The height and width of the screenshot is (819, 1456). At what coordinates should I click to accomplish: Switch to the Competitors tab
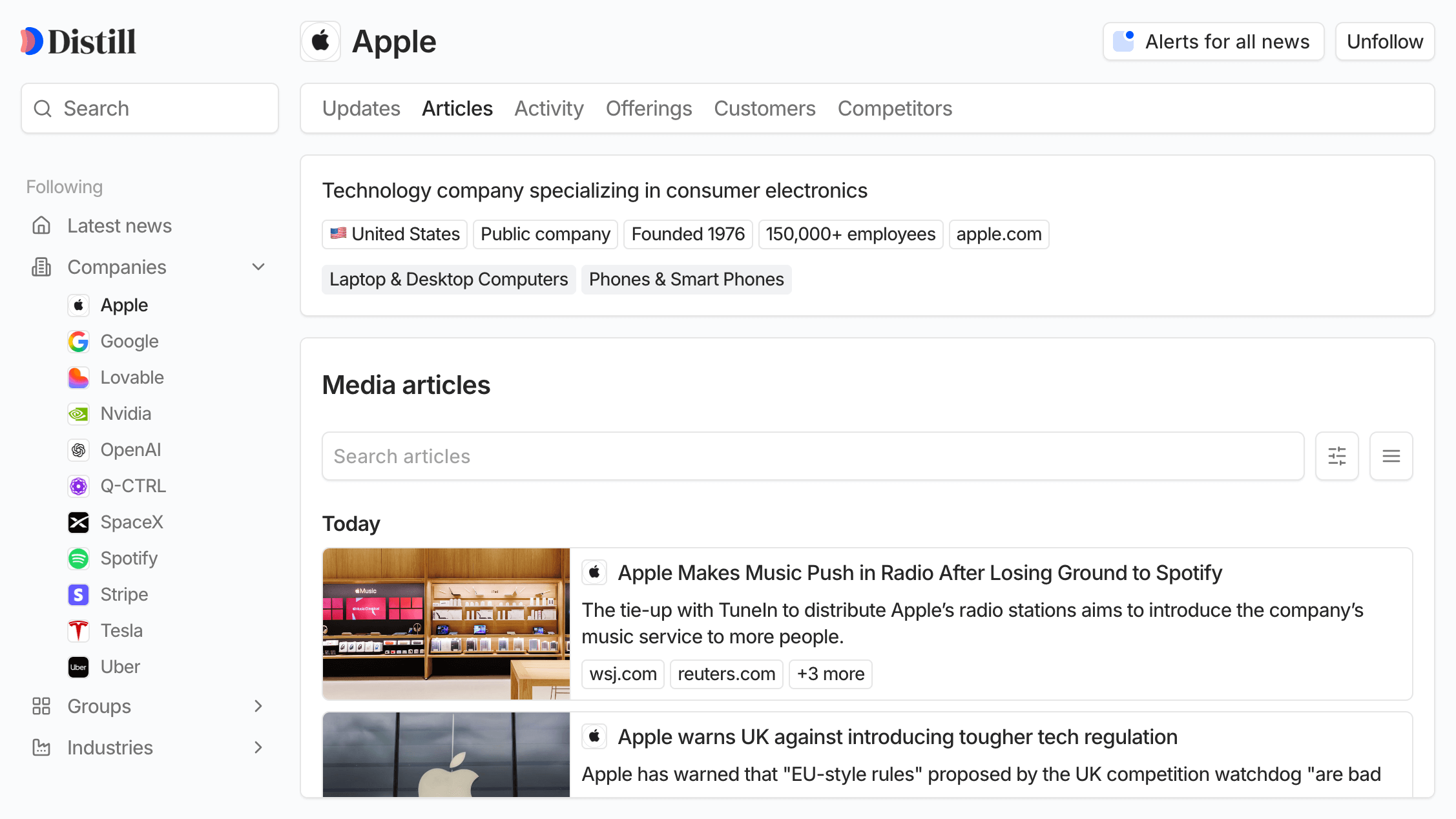[x=895, y=109]
